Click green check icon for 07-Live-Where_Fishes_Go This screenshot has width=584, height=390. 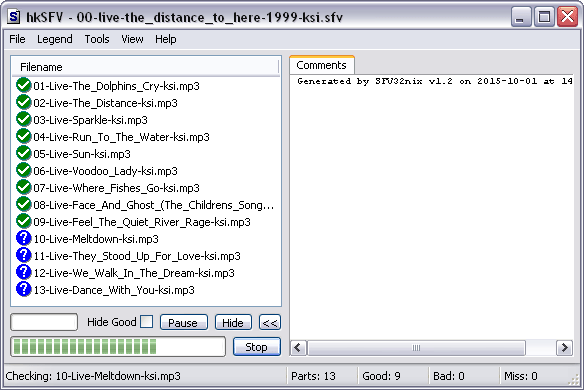coord(23,187)
